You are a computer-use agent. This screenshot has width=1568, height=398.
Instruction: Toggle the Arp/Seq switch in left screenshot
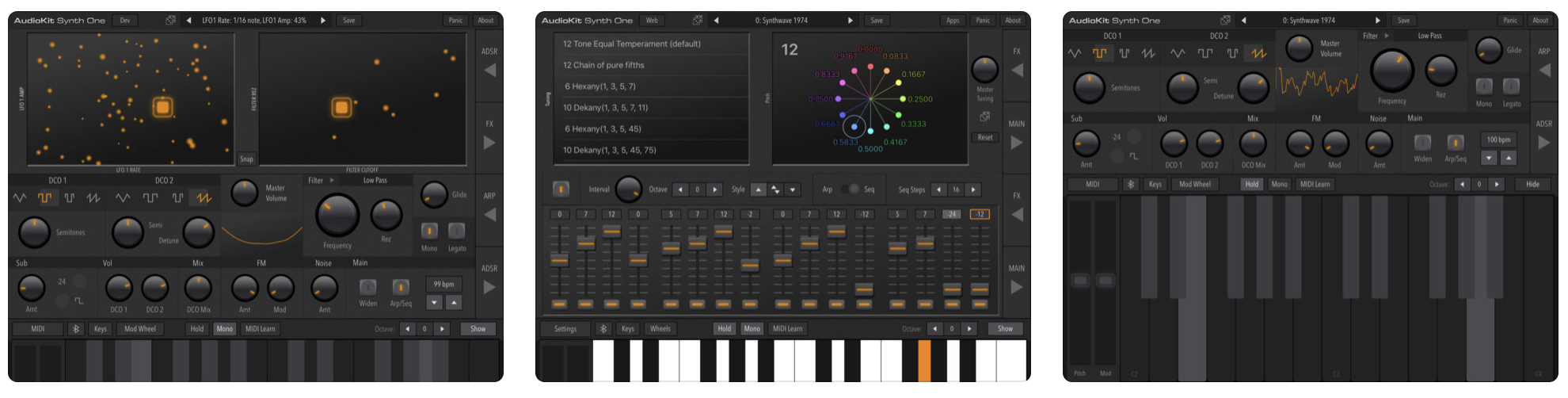pos(401,287)
